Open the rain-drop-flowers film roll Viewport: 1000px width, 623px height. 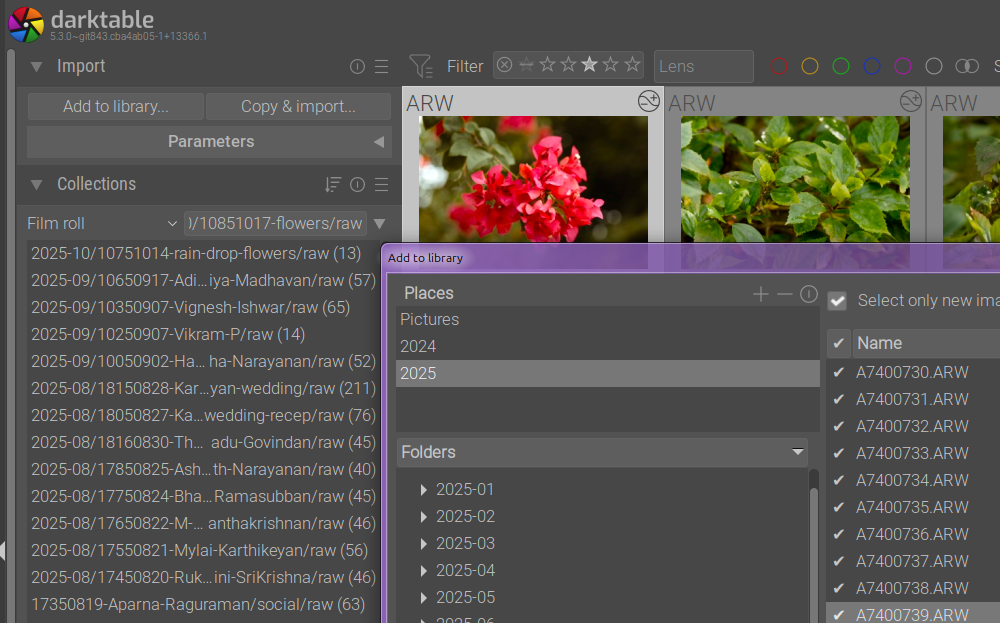coord(196,254)
